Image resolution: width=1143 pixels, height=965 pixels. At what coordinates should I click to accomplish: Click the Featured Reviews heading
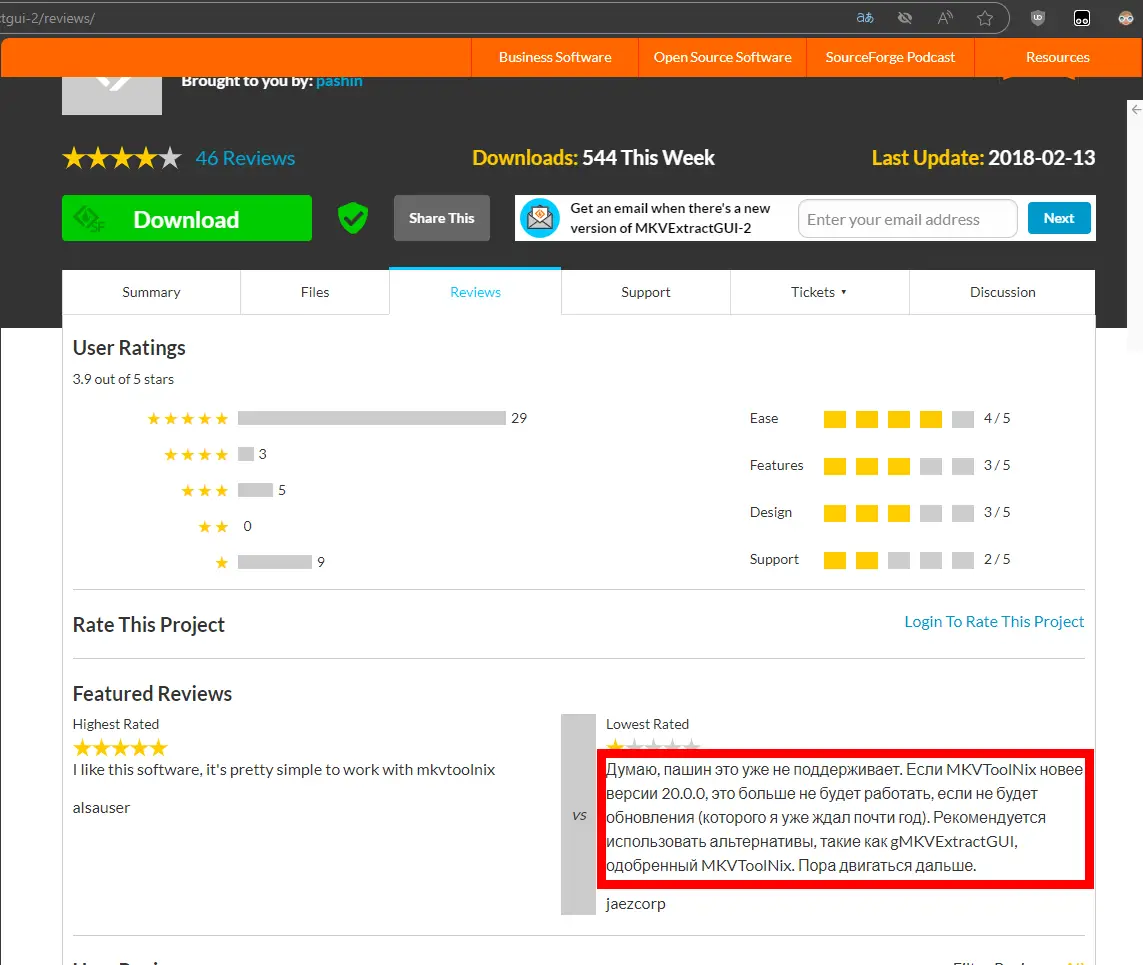(x=152, y=694)
